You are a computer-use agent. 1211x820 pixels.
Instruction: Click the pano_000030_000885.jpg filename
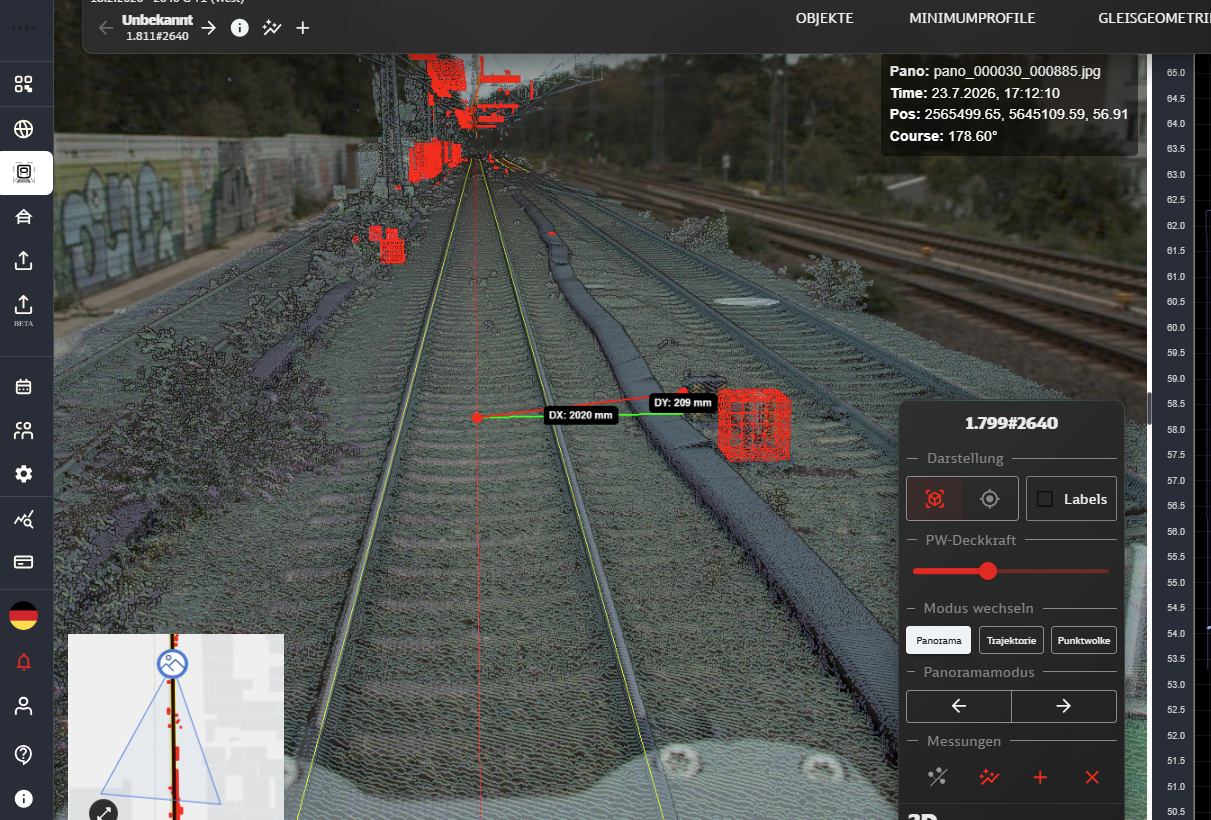coord(1017,72)
